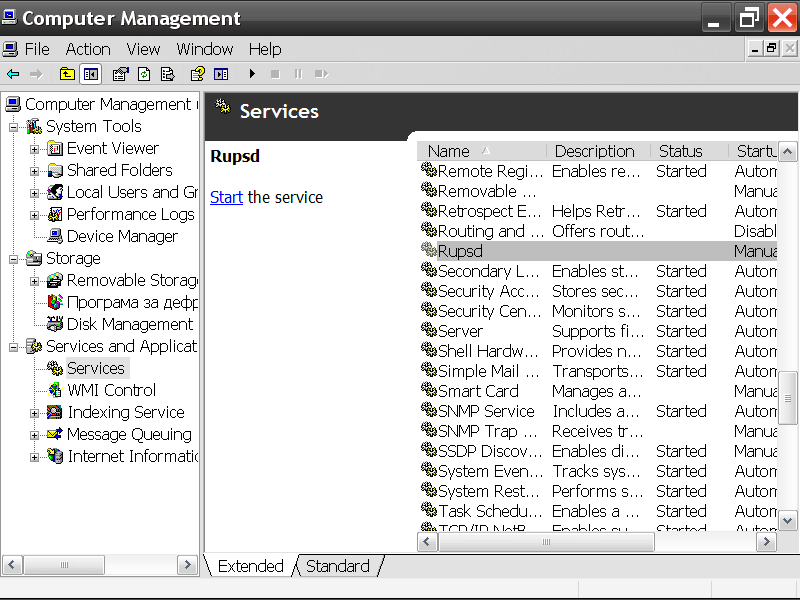Expand the Removable Storage branch
This screenshot has height=600, width=800.
pyautogui.click(x=34, y=281)
